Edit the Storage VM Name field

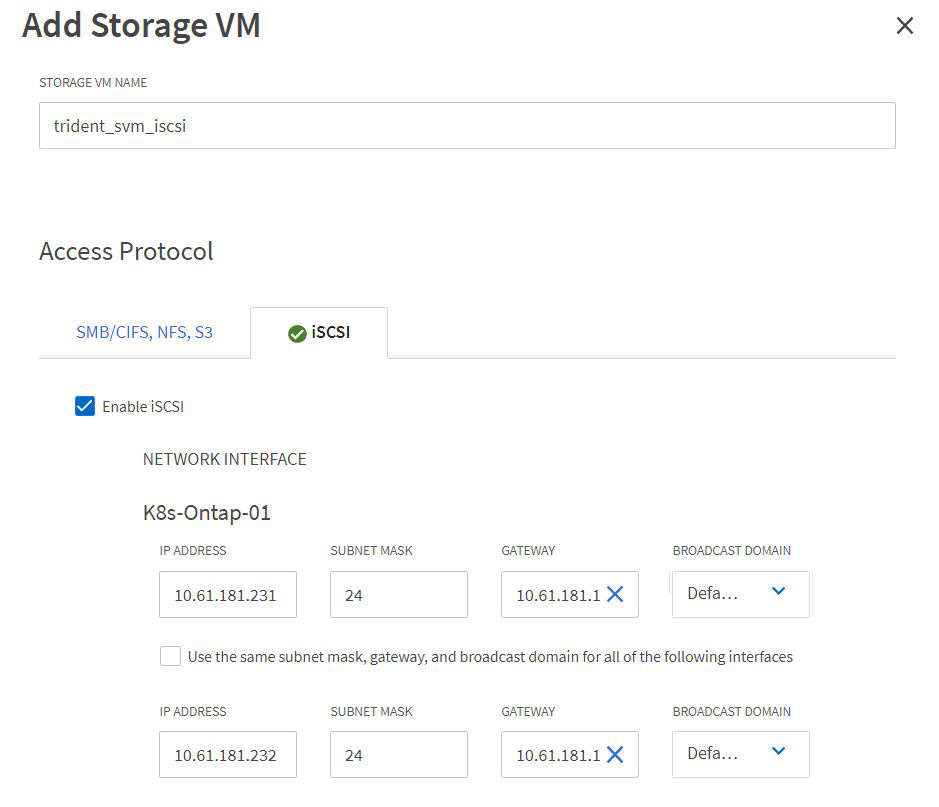click(x=466, y=127)
